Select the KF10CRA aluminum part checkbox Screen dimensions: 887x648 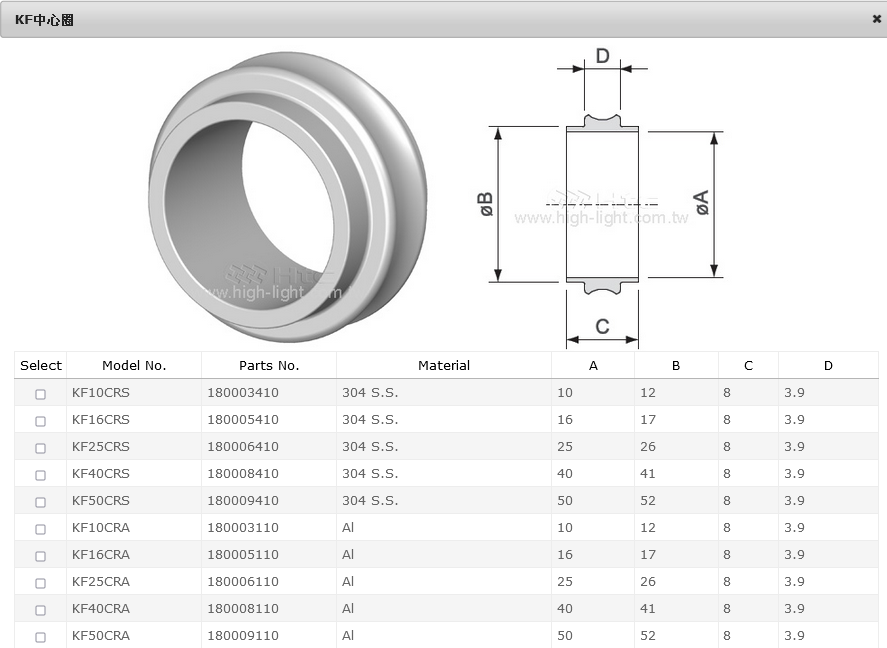[x=40, y=529]
